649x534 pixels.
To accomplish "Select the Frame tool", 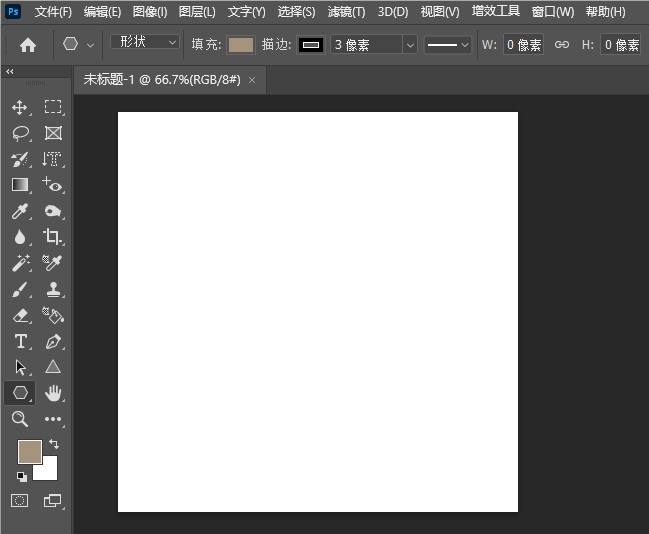I will click(x=53, y=133).
